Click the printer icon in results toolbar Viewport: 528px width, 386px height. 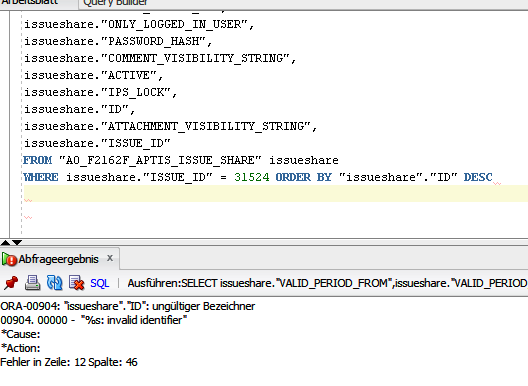(33, 283)
